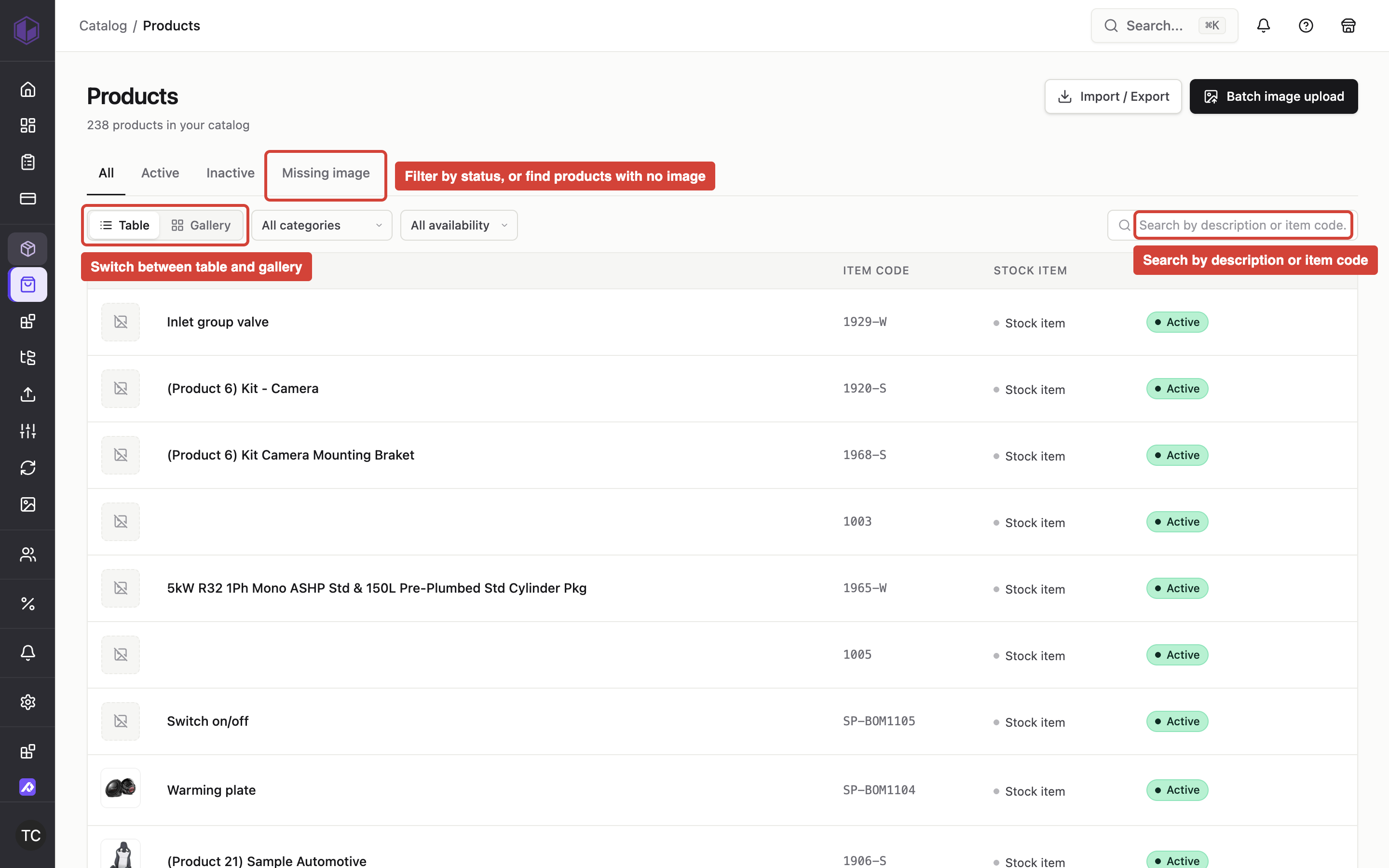Open the Switch on/off product row

(x=722, y=721)
